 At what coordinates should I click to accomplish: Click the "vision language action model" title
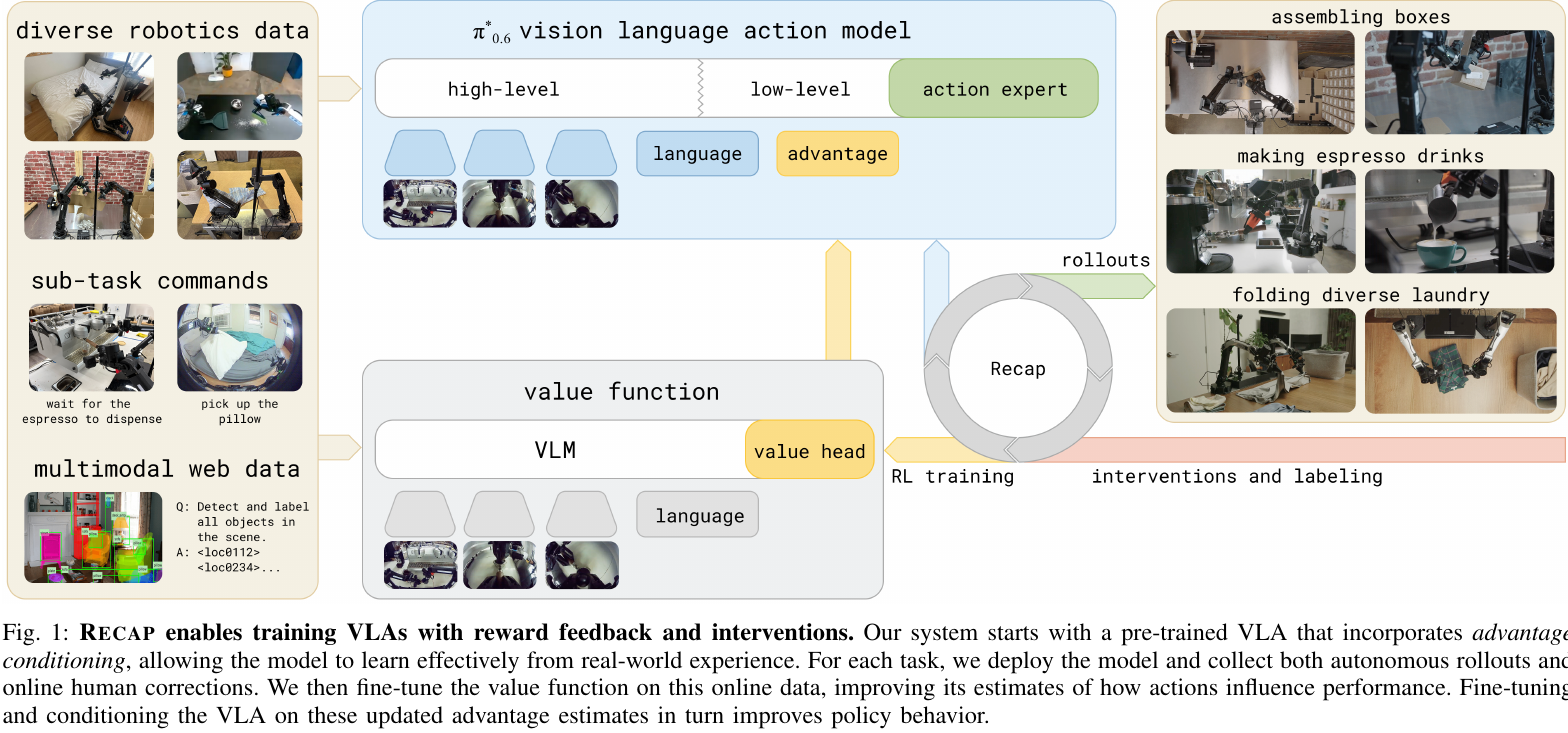715,31
